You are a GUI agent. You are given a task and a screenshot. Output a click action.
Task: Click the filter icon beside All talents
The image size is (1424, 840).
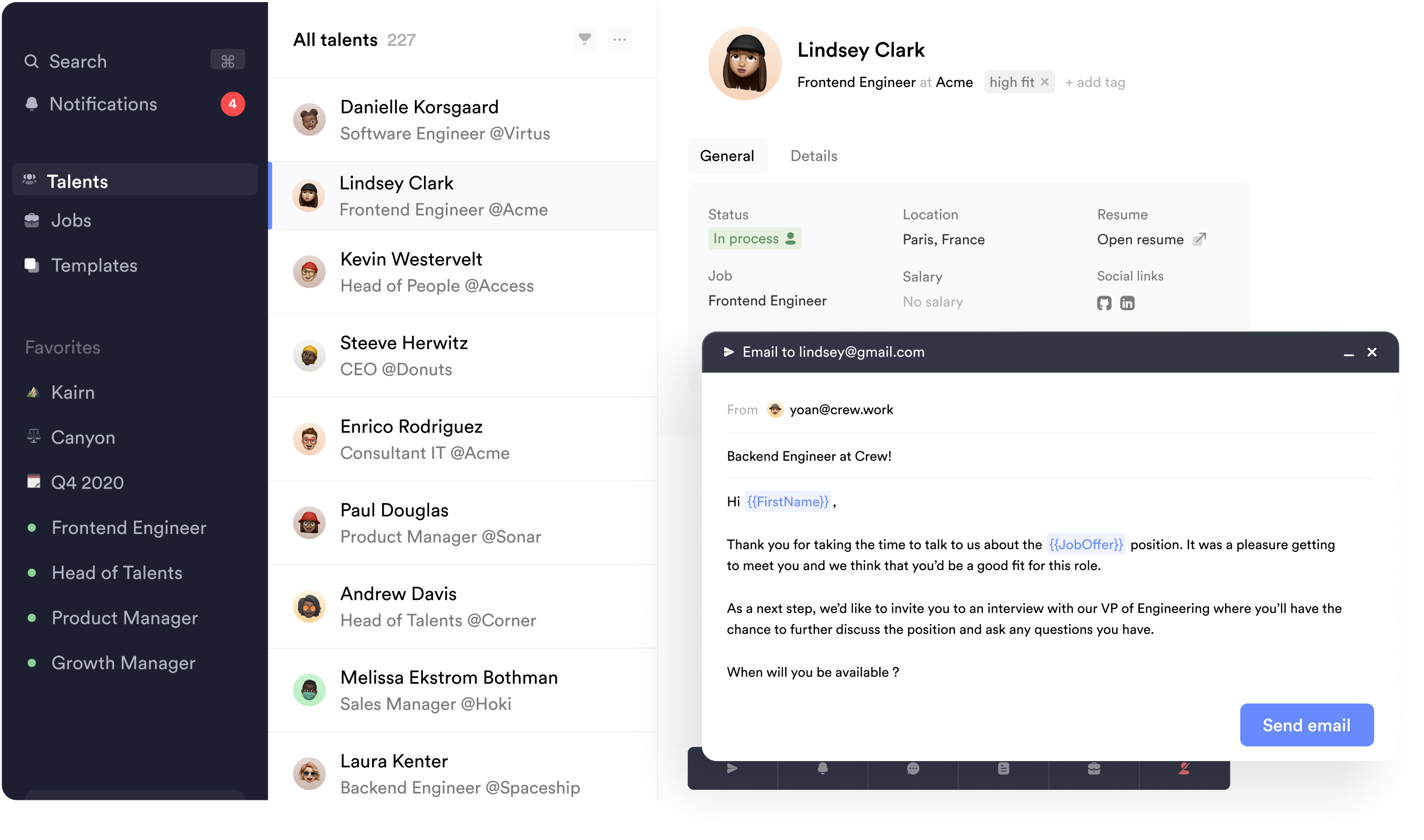tap(585, 40)
